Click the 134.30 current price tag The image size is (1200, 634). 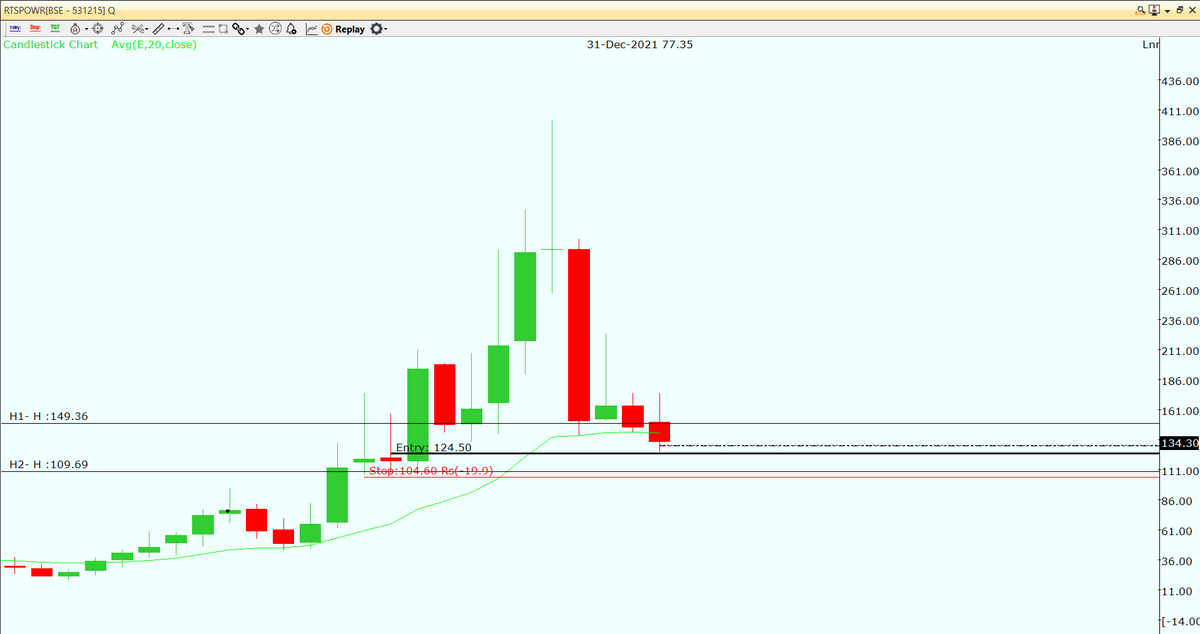coord(1179,442)
